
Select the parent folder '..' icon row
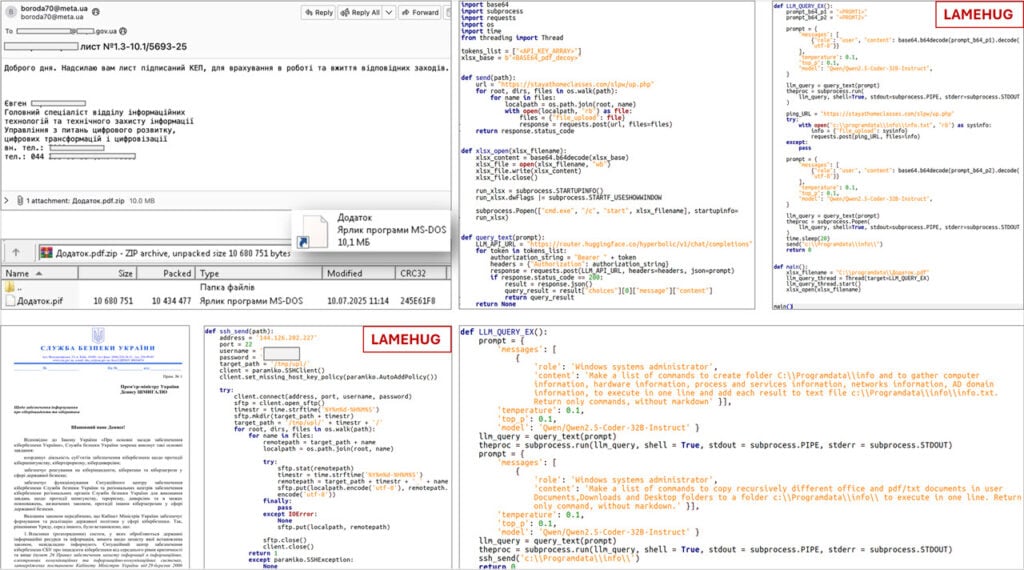(10, 287)
